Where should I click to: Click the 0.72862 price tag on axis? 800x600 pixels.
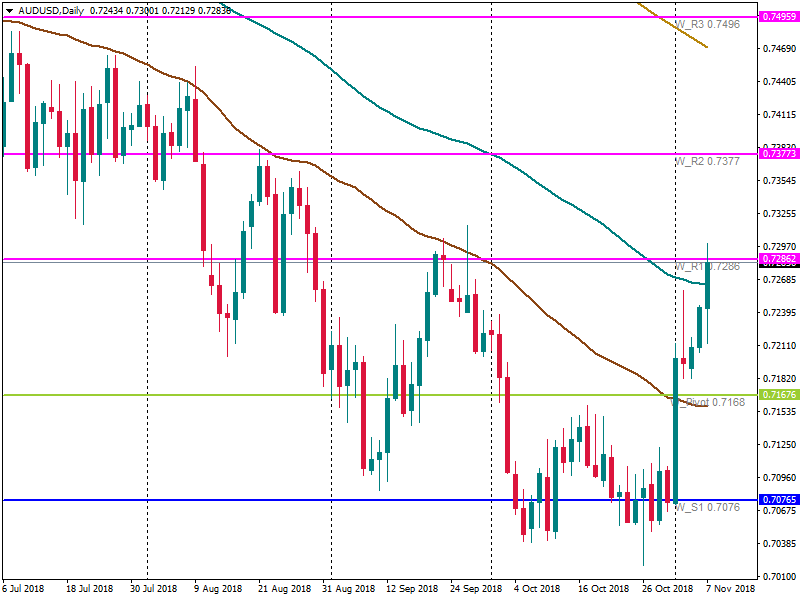coord(778,259)
